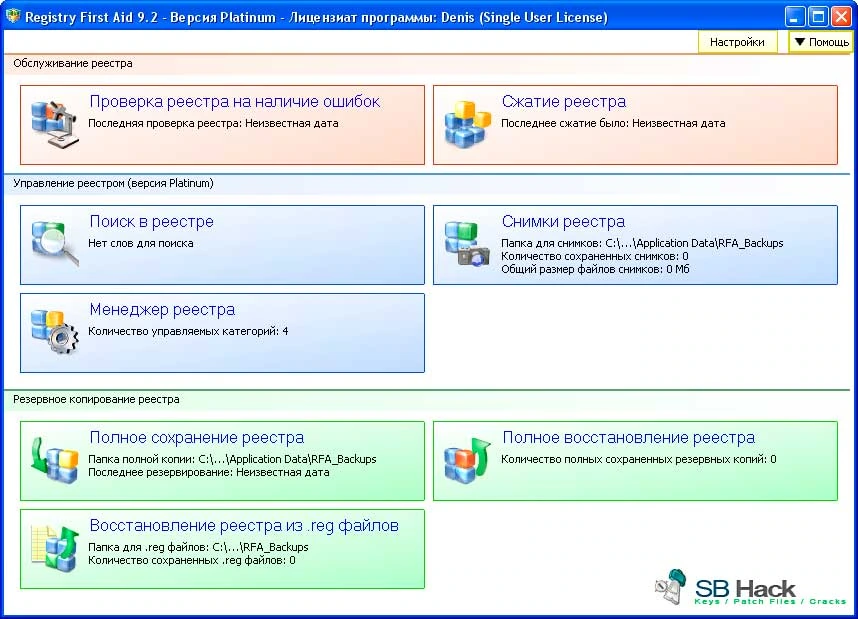Open Проверка реестра на наличие ошибок
Viewport: 858px width, 619px height.
pyautogui.click(x=222, y=125)
